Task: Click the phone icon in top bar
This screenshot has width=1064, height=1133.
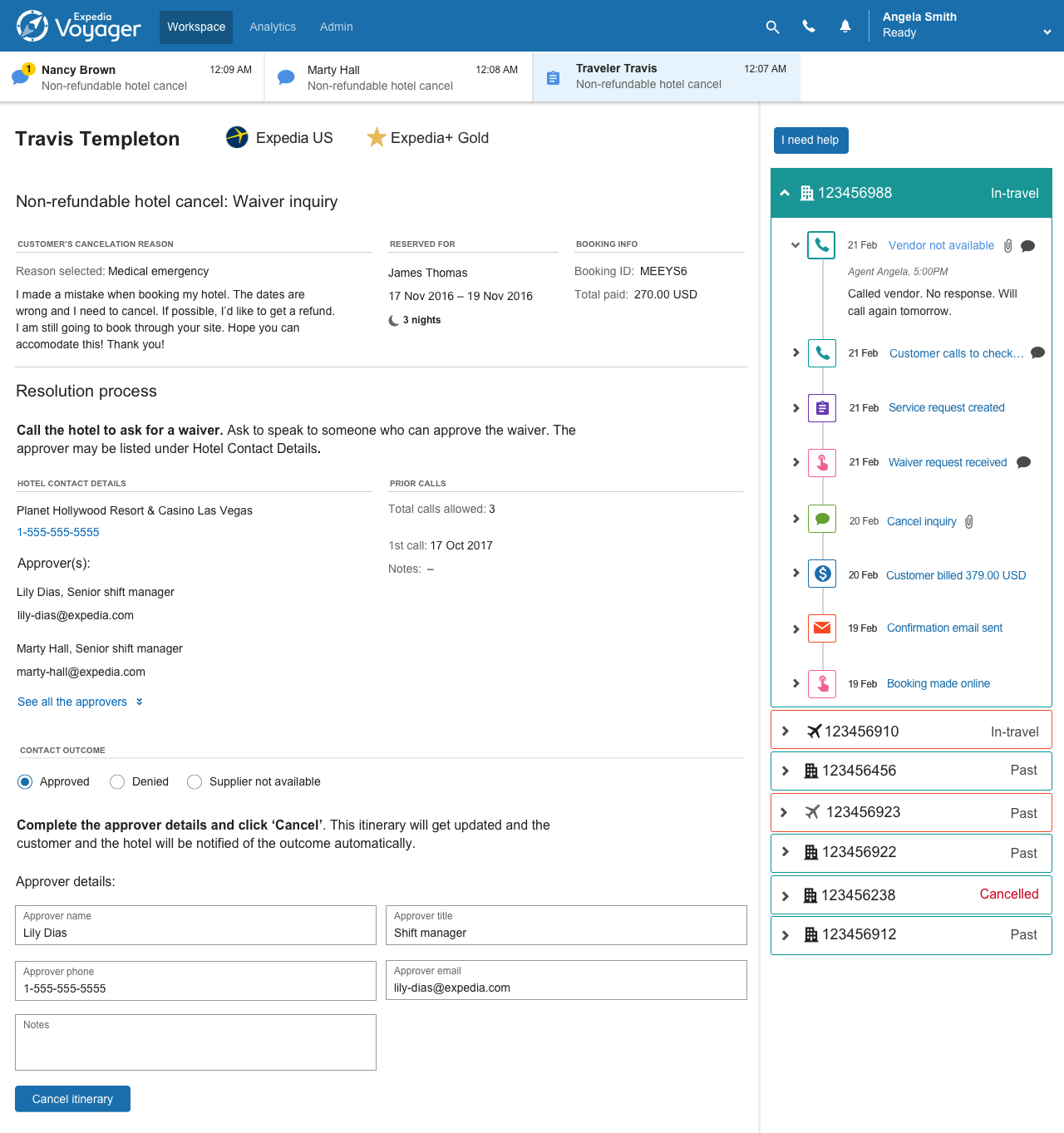Action: [x=809, y=27]
